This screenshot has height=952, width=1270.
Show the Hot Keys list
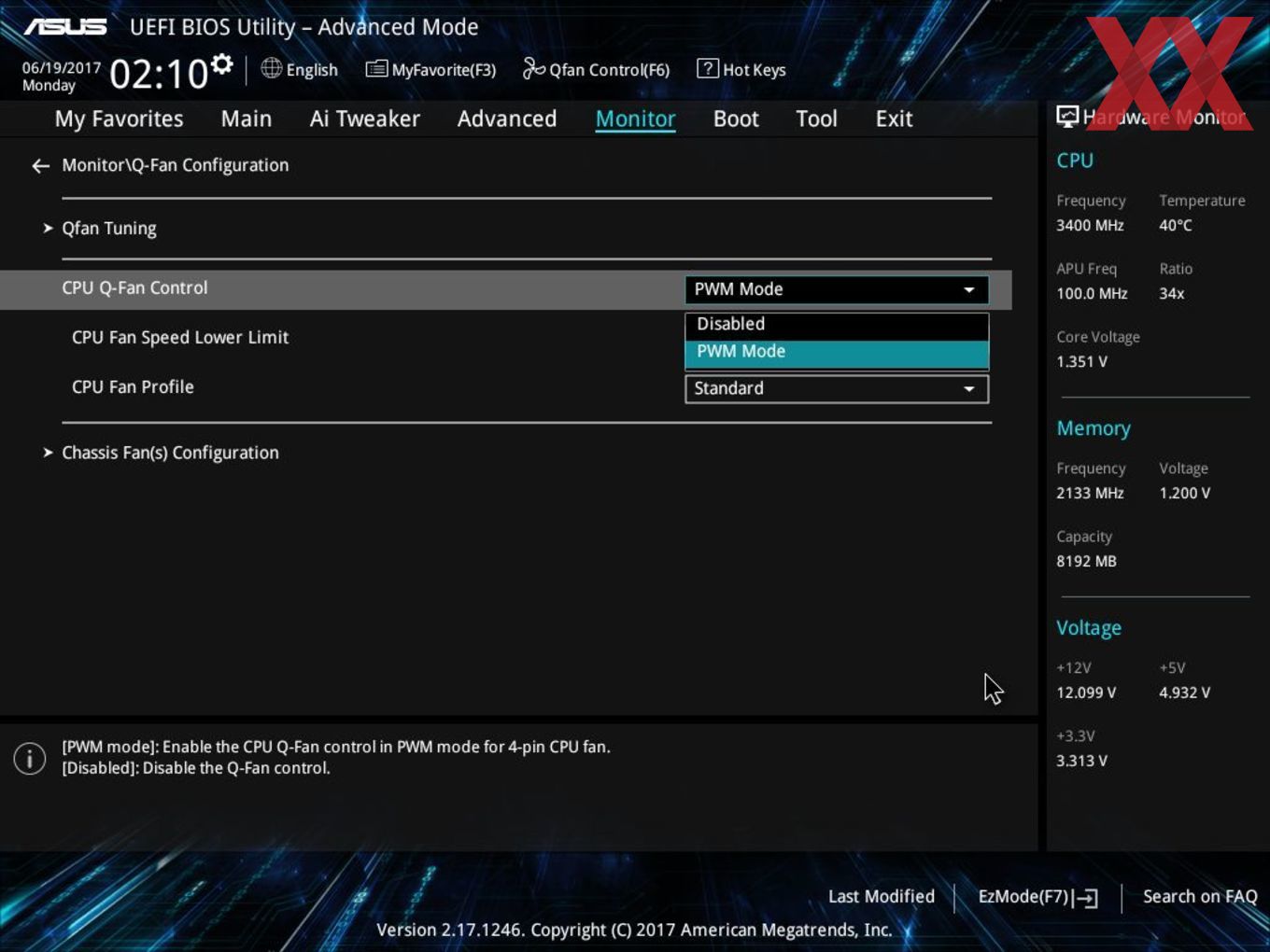click(x=755, y=70)
